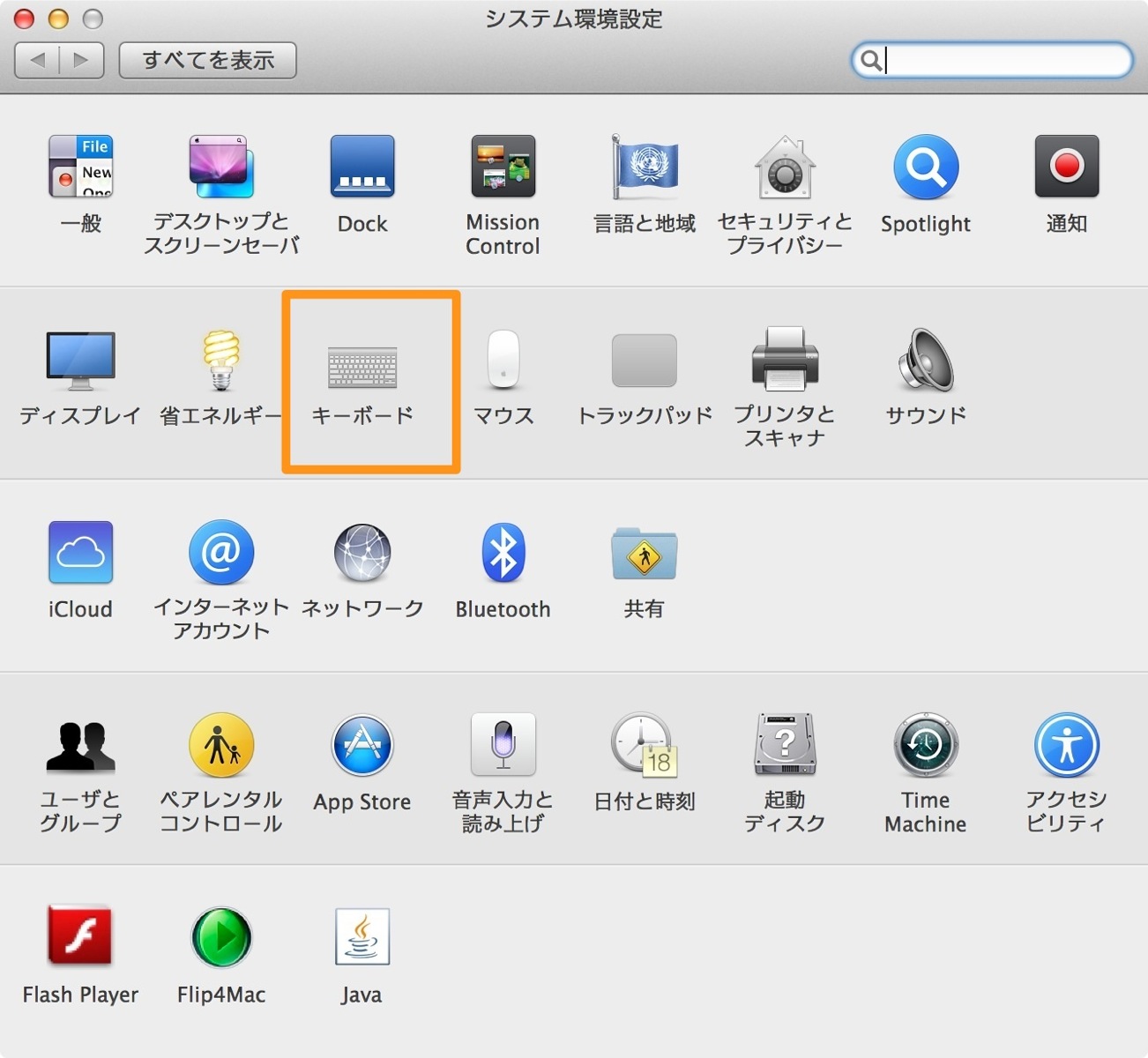Open 音声入力と読み上げ microphone icon
The image size is (1148, 1058).
[x=503, y=745]
